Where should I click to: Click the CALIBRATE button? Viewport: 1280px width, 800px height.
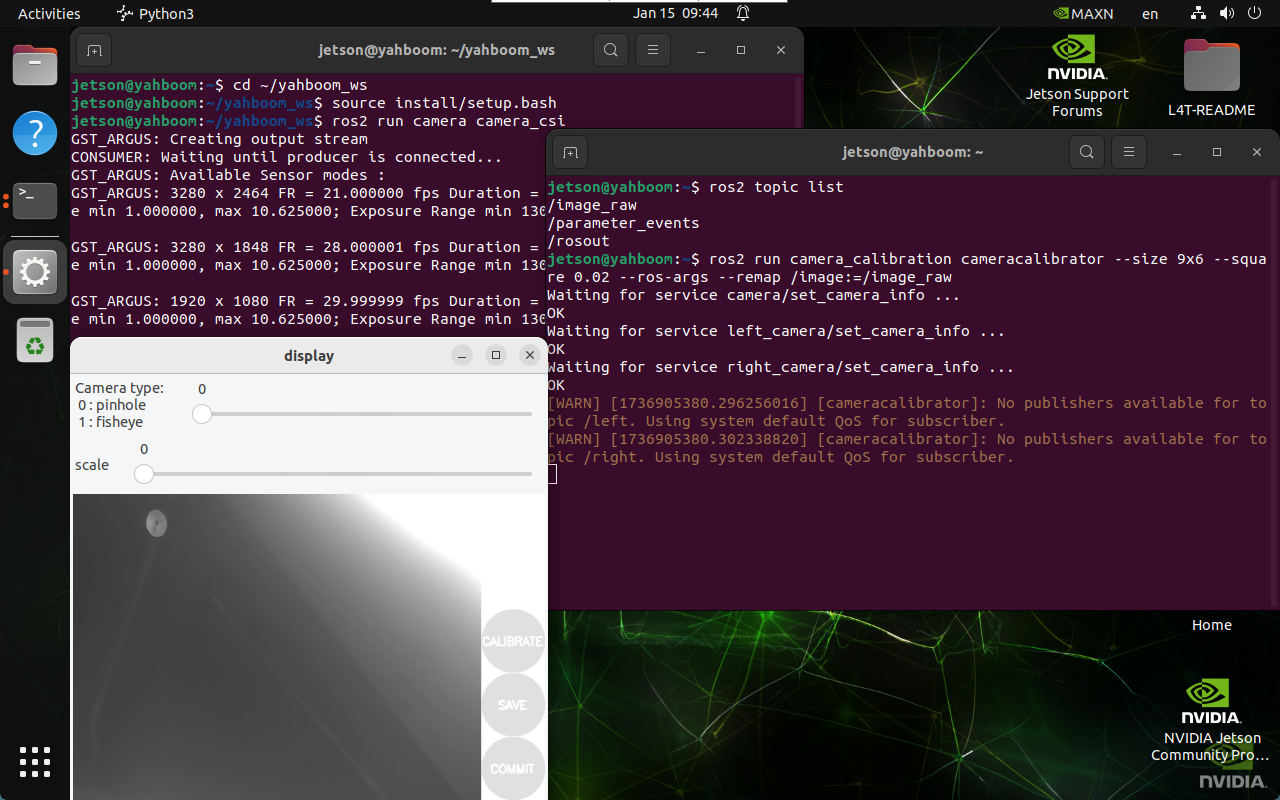tap(513, 641)
